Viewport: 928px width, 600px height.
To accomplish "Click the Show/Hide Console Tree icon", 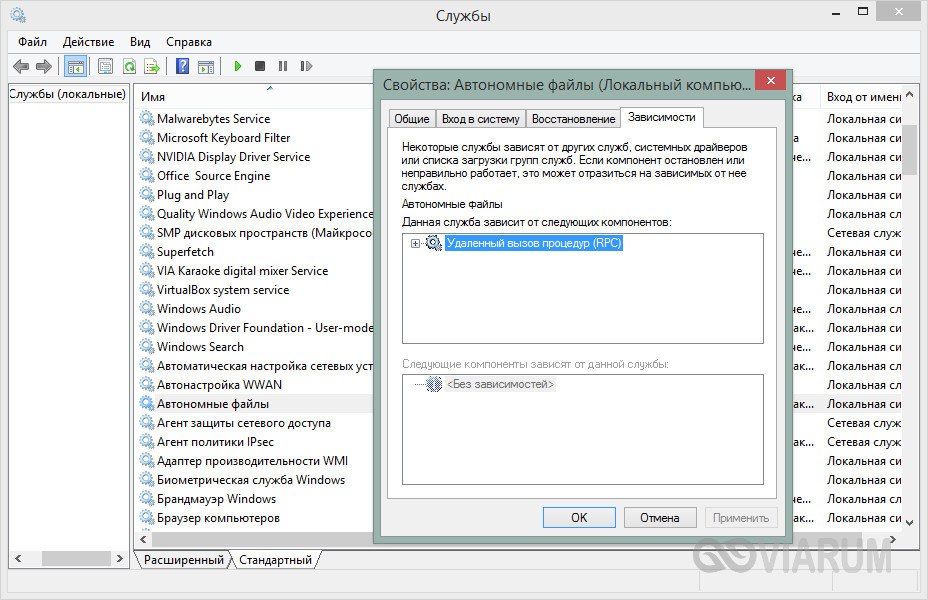I will pos(76,66).
